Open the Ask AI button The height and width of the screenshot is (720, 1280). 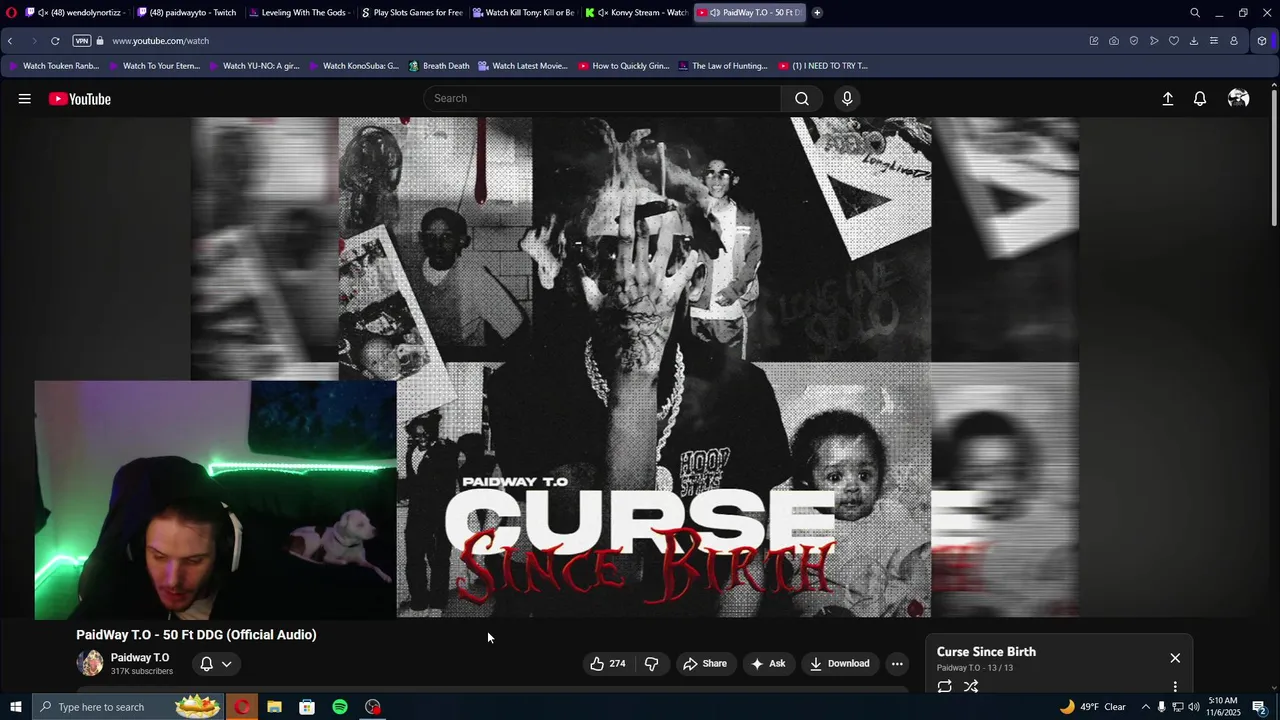coord(768,663)
